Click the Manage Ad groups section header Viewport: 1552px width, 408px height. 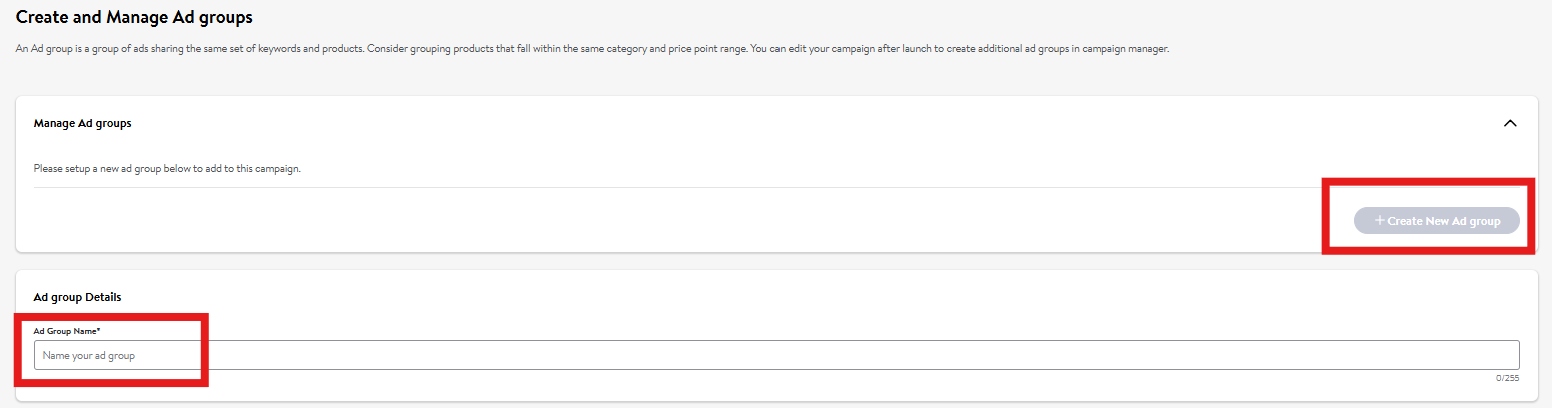(83, 123)
